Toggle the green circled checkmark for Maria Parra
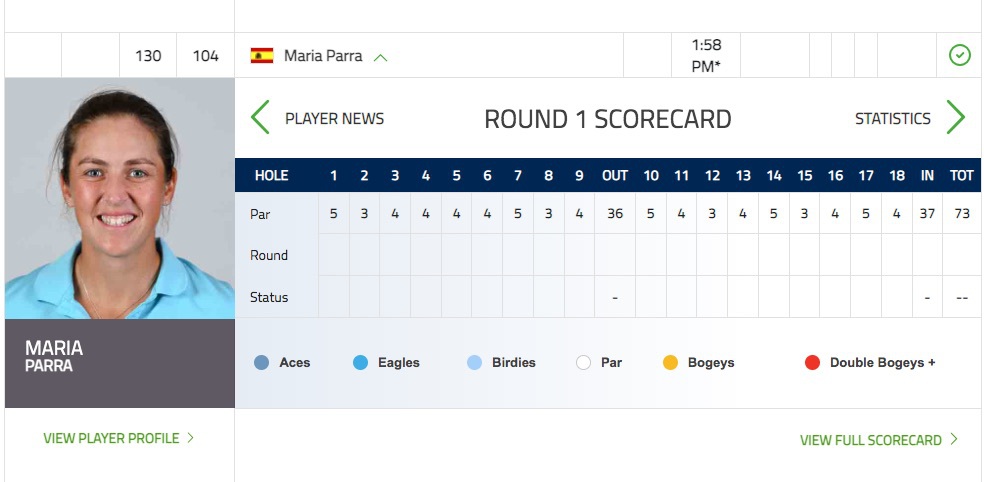This screenshot has width=984, height=482. coord(959,56)
